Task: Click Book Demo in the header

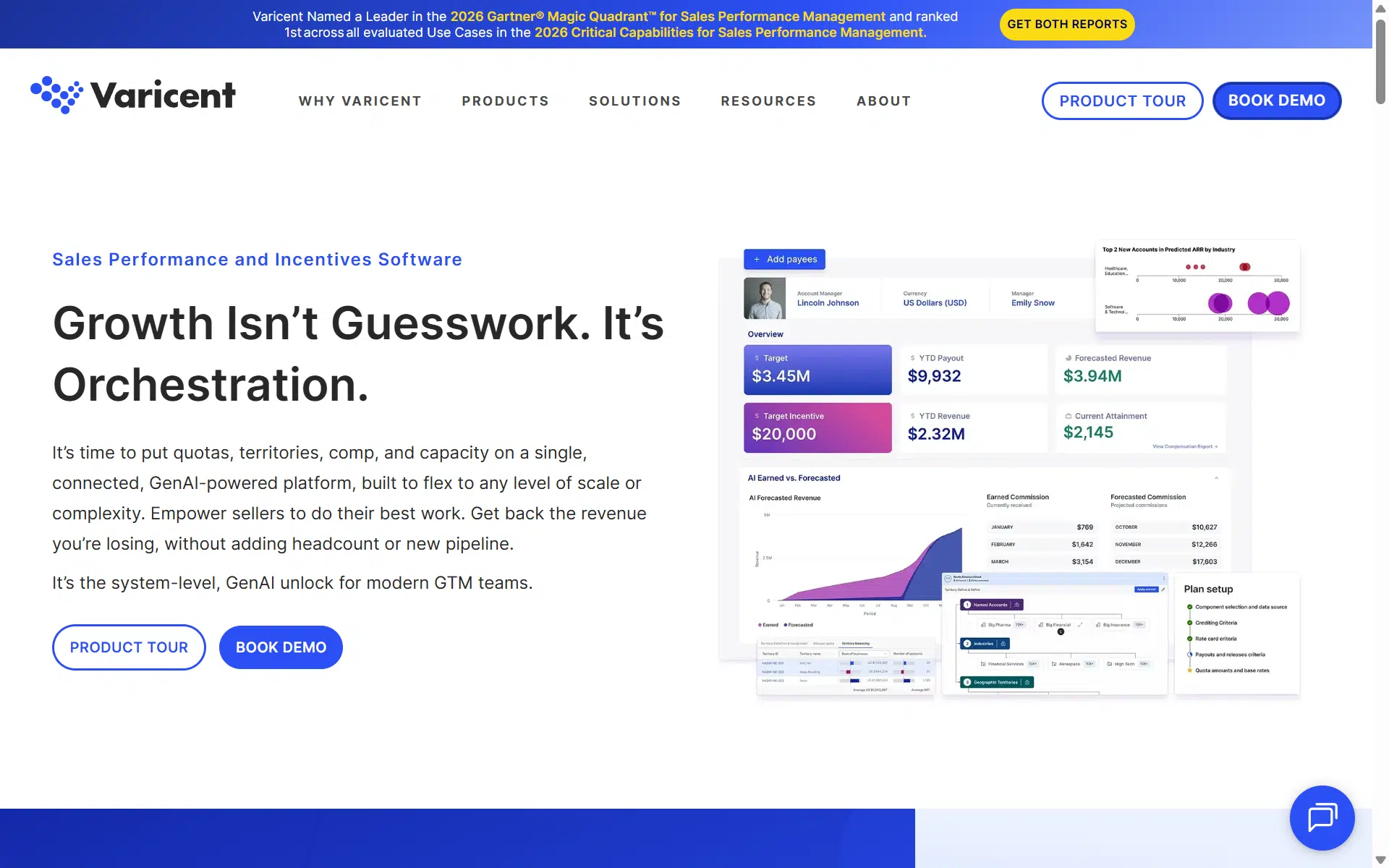Action: (x=1277, y=101)
